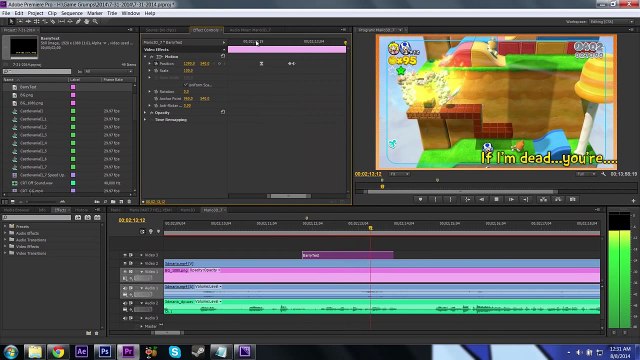Viewport: 640px width, 360px height.
Task: Open the File menu
Action: (x=6, y=13)
